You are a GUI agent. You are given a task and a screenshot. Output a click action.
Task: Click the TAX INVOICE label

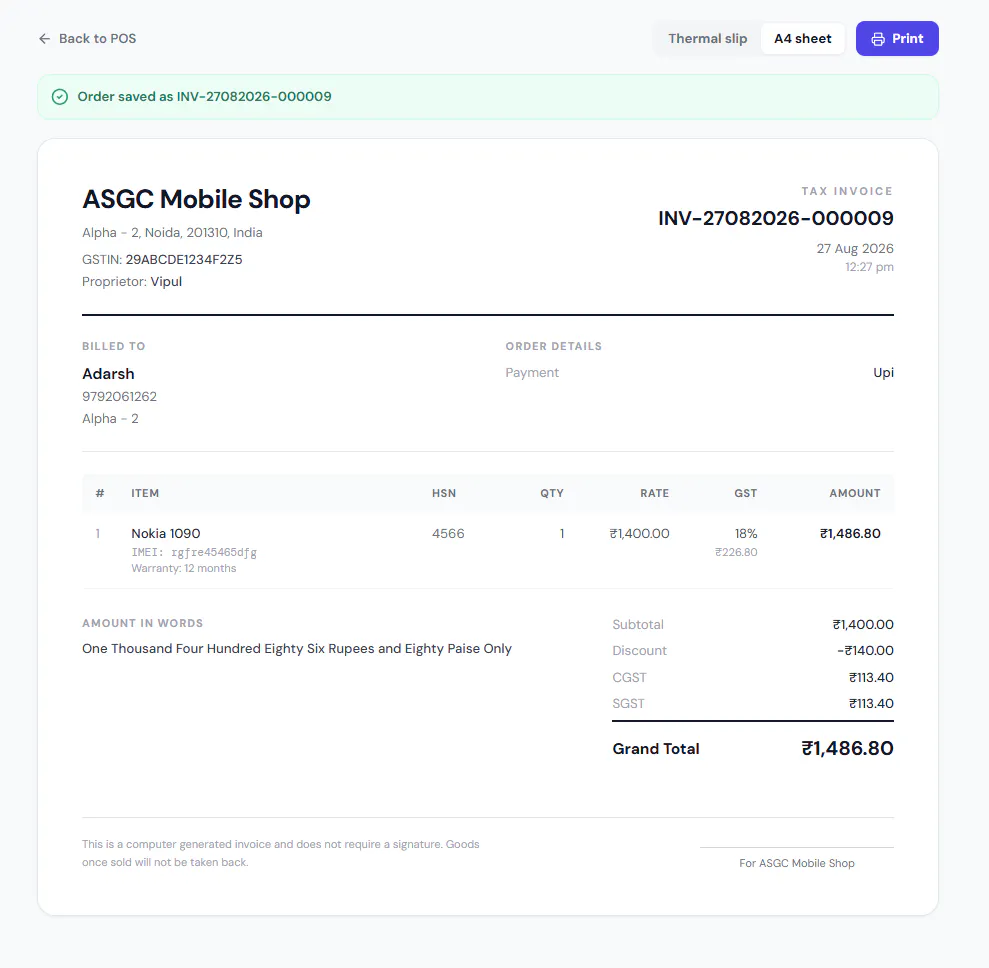(x=847, y=191)
